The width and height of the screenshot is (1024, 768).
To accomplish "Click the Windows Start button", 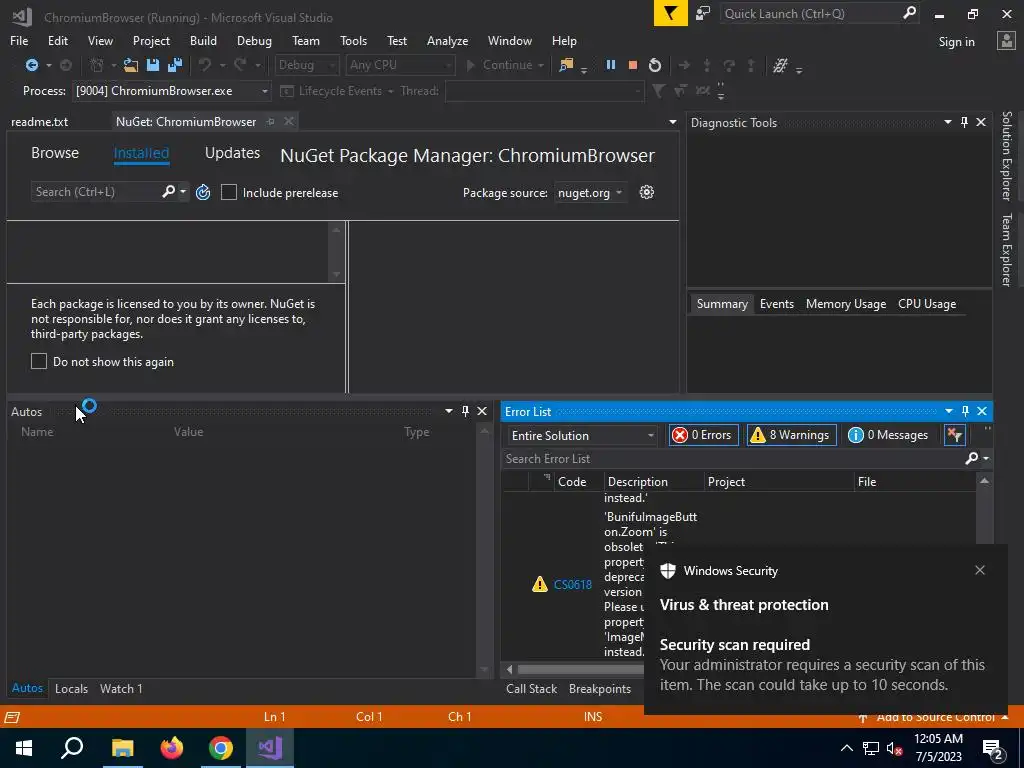I will tap(24, 748).
